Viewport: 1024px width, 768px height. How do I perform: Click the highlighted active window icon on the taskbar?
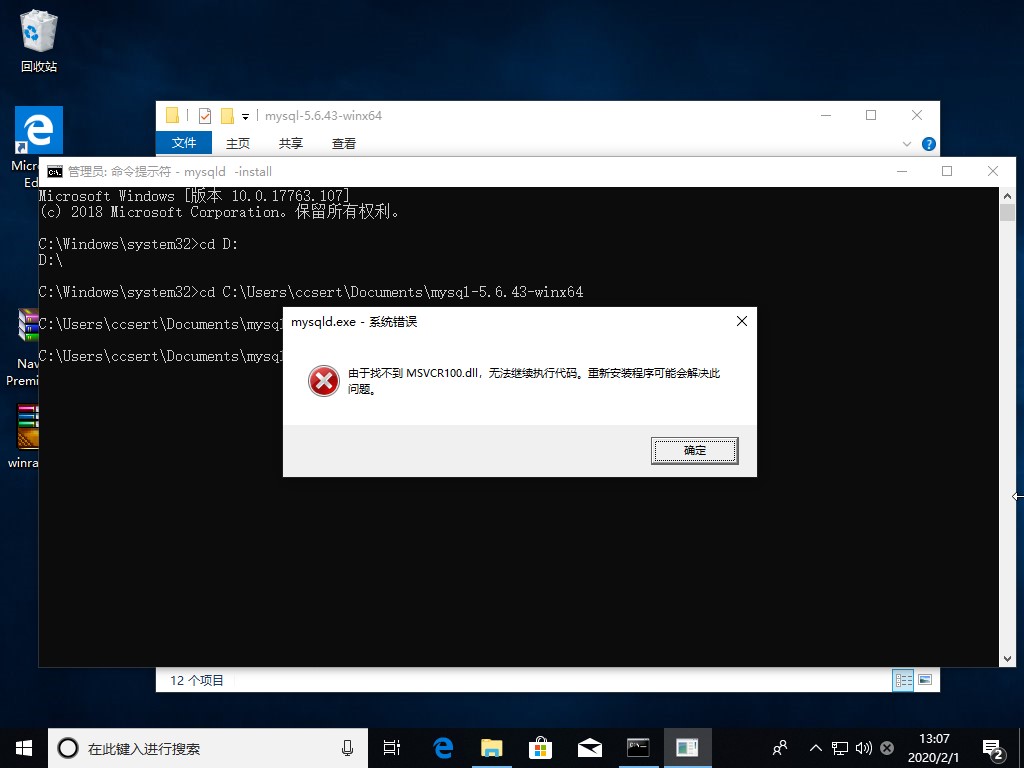[687, 748]
